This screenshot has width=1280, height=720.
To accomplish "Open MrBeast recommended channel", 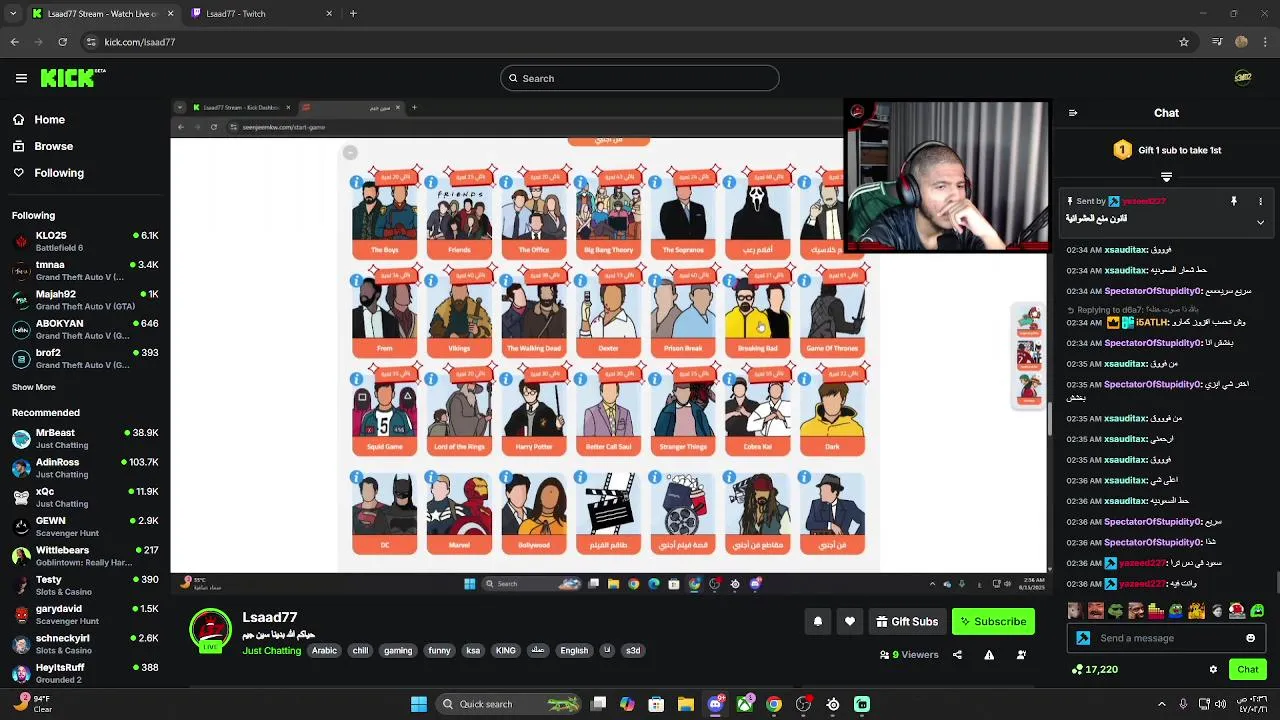I will (x=85, y=438).
